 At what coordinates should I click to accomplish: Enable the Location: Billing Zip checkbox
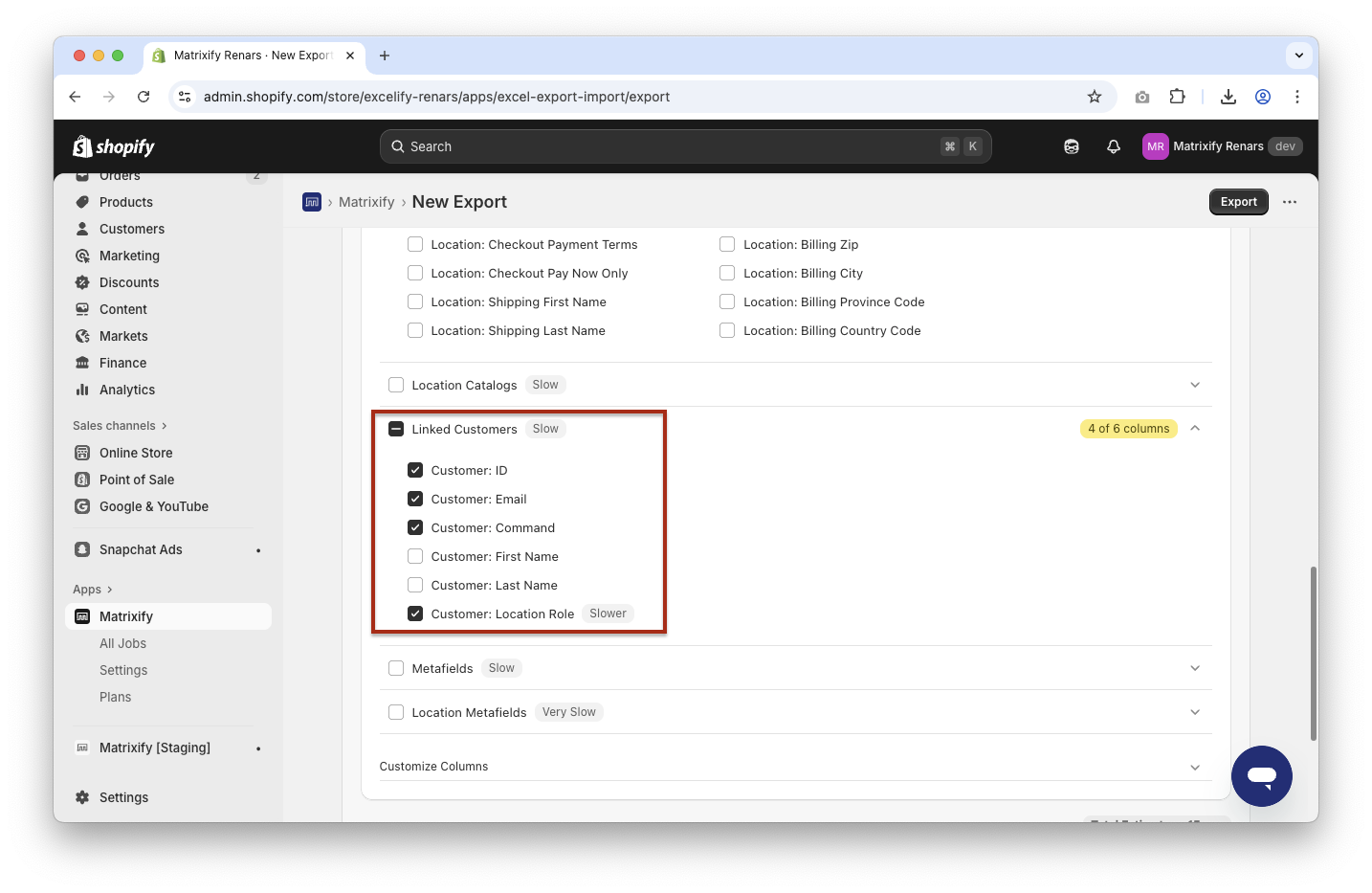point(727,244)
